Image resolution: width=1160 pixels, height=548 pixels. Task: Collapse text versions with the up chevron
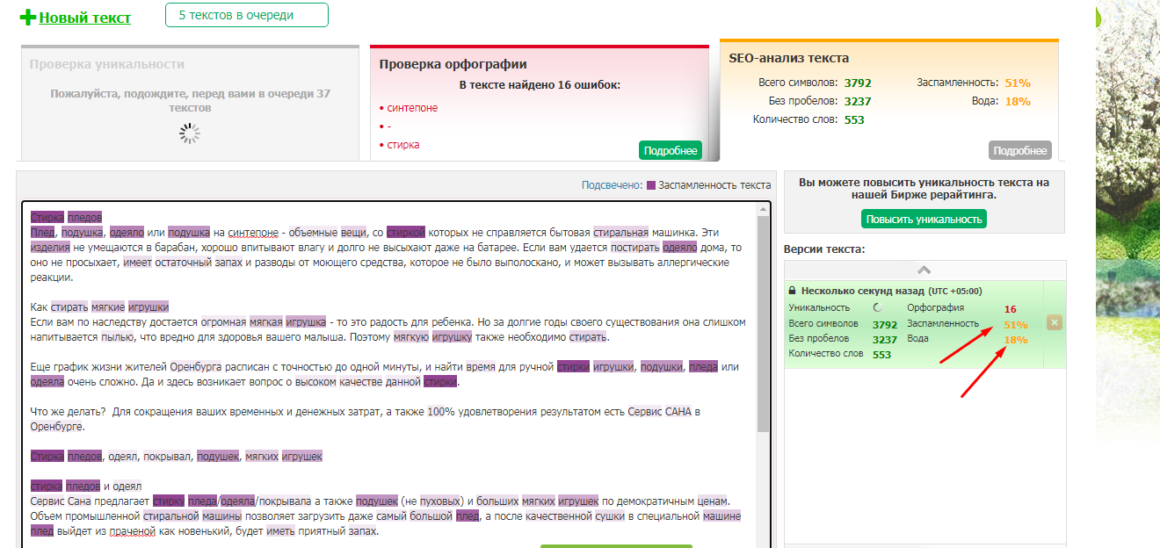pyautogui.click(x=924, y=270)
